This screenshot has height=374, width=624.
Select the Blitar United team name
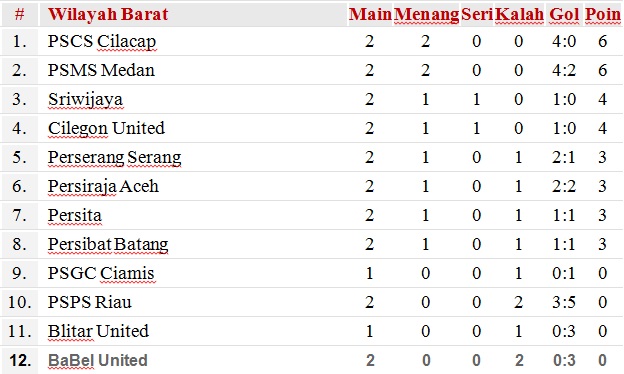(x=98, y=331)
